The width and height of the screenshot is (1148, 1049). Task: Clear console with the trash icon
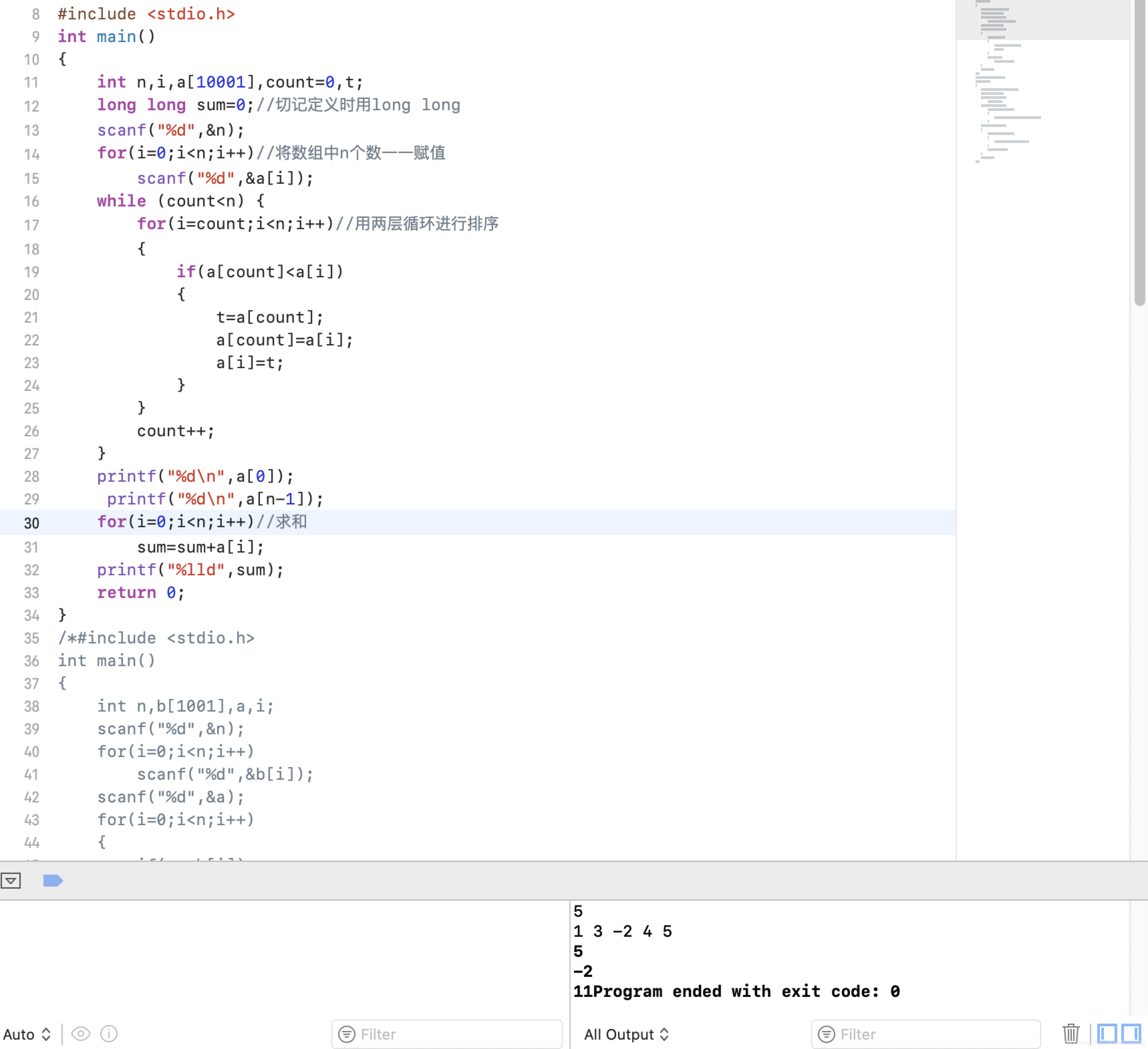(1070, 1034)
